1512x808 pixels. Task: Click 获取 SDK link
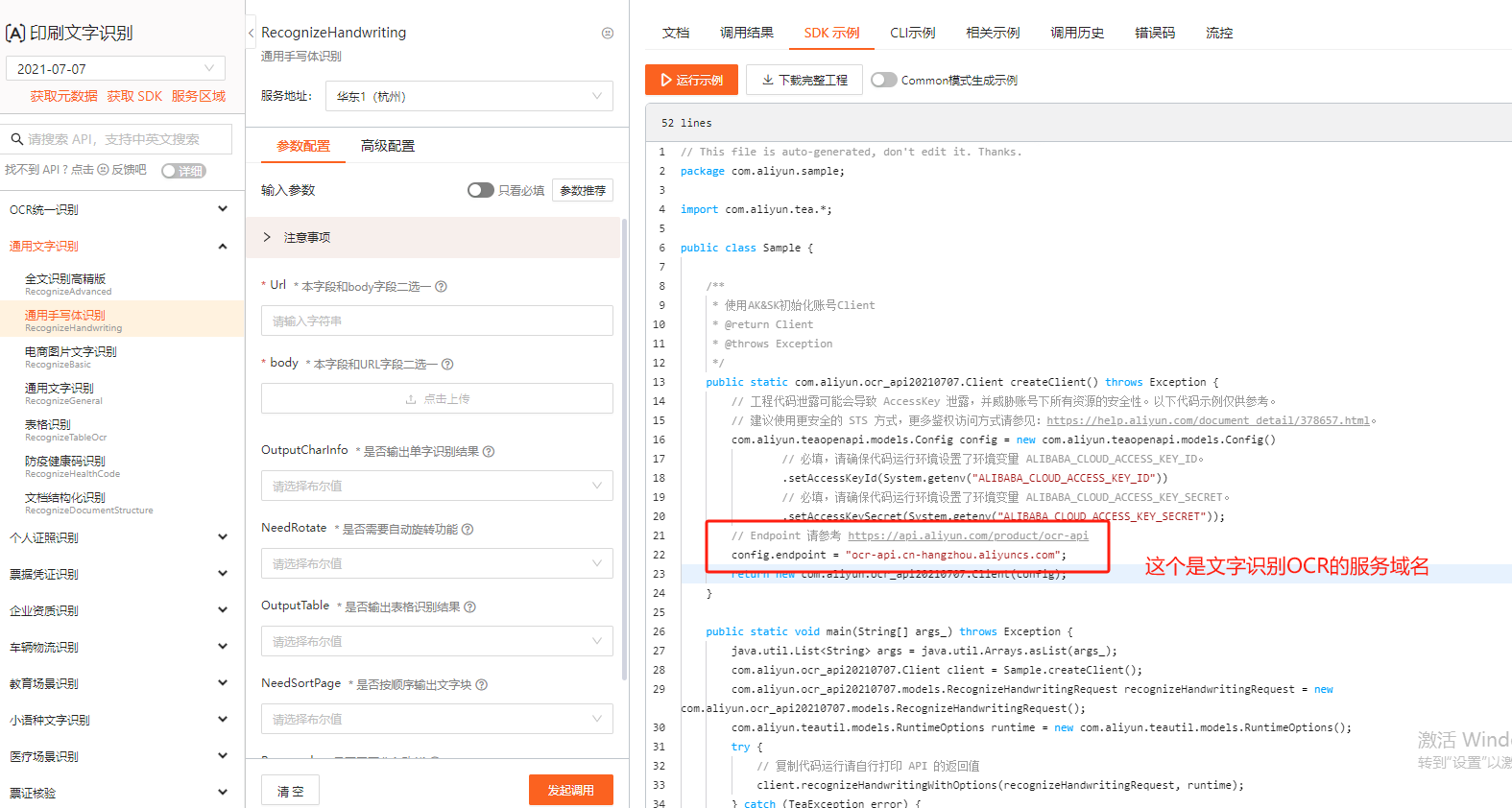point(134,96)
